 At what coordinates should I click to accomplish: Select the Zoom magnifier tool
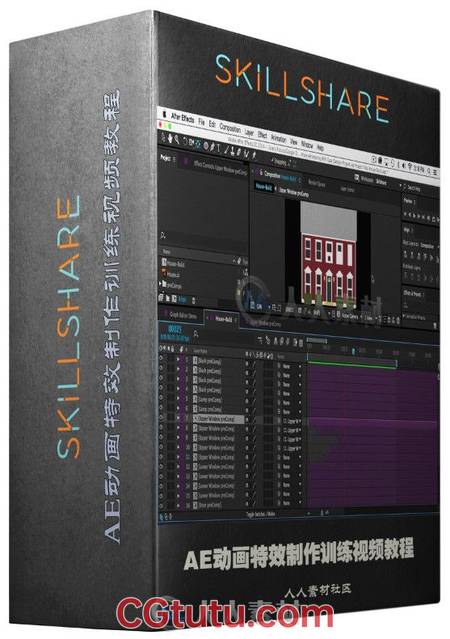(176, 139)
